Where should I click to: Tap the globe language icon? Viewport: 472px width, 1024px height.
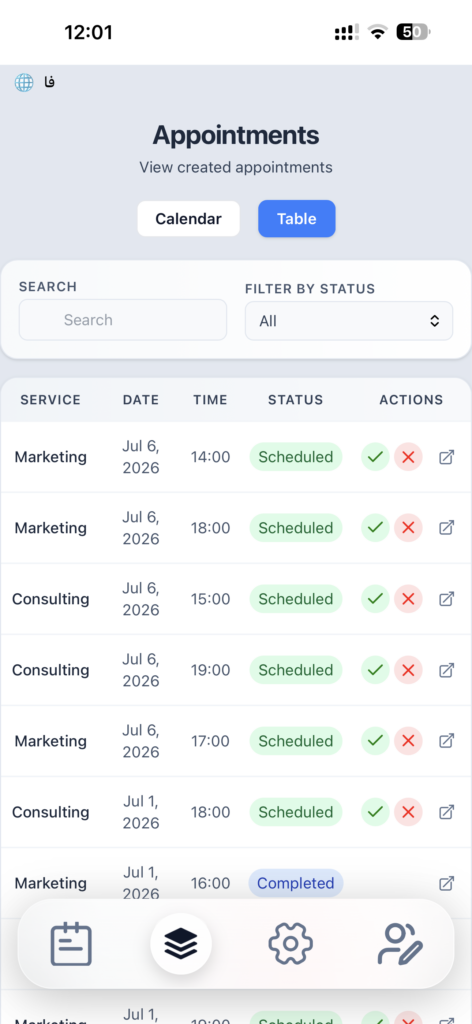(24, 82)
